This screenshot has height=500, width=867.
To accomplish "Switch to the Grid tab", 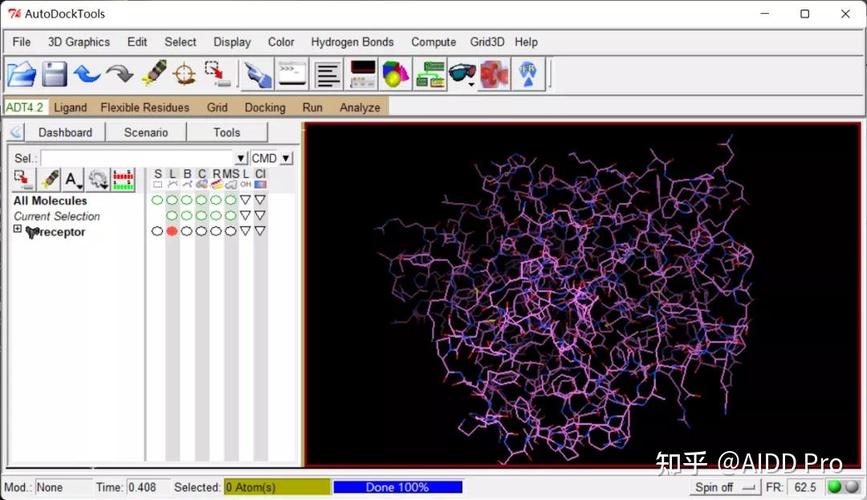I will coord(217,107).
